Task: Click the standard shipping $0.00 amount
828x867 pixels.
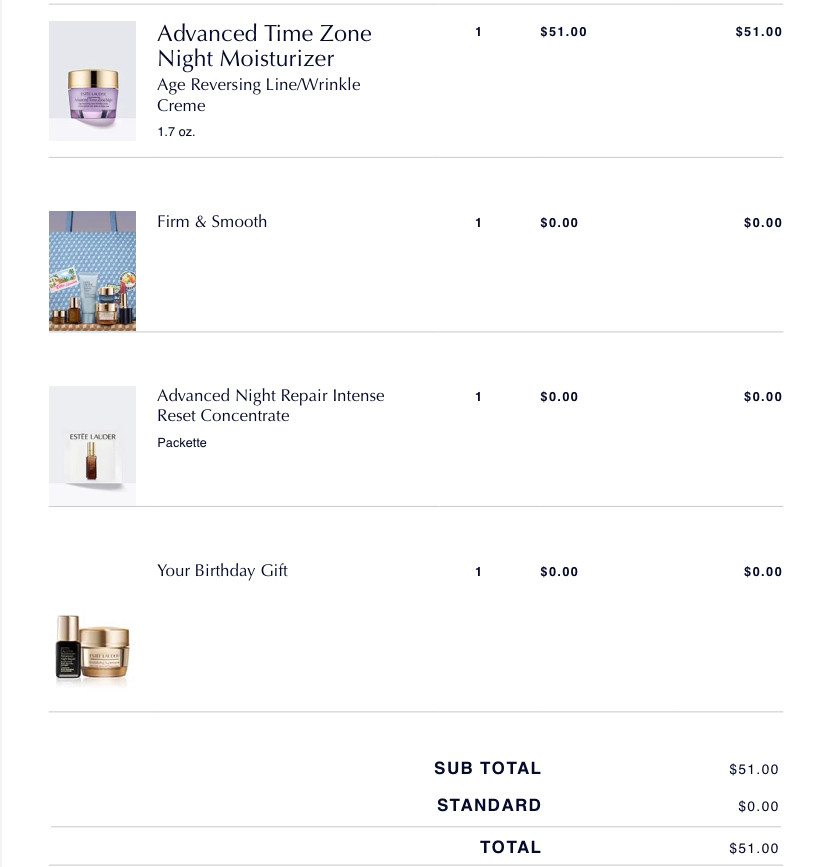Action: coord(758,806)
